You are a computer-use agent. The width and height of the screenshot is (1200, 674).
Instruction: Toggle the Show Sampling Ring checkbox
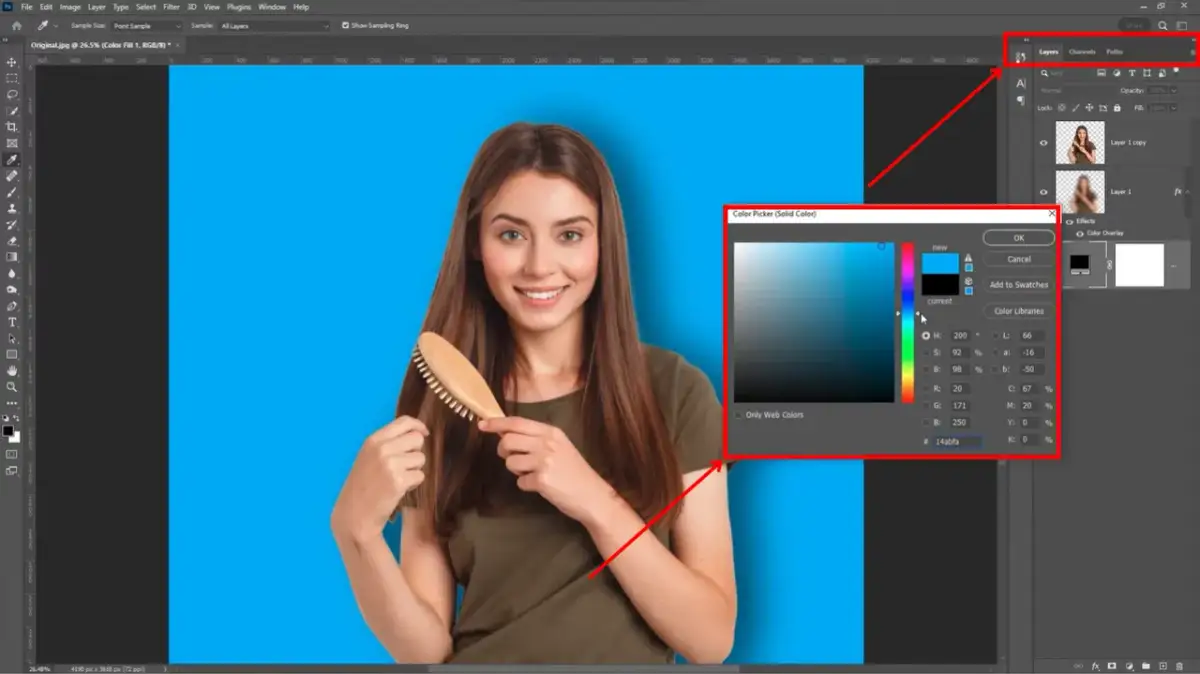[x=344, y=25]
